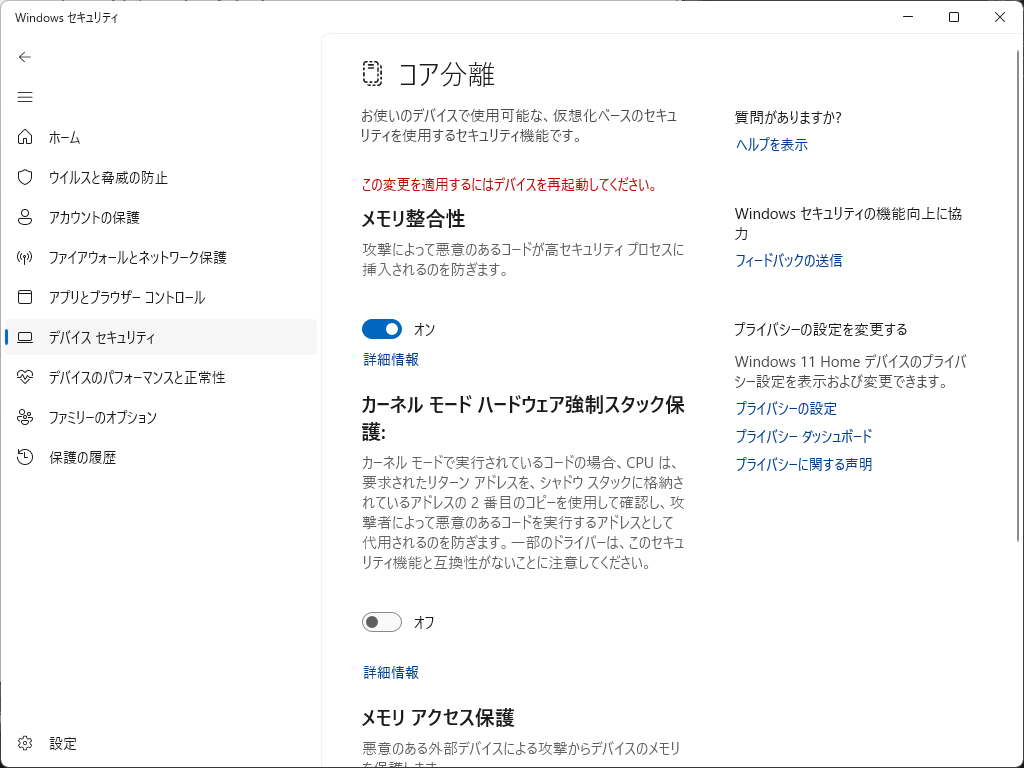
Task: Click the Home house icon
Action: pos(26,137)
